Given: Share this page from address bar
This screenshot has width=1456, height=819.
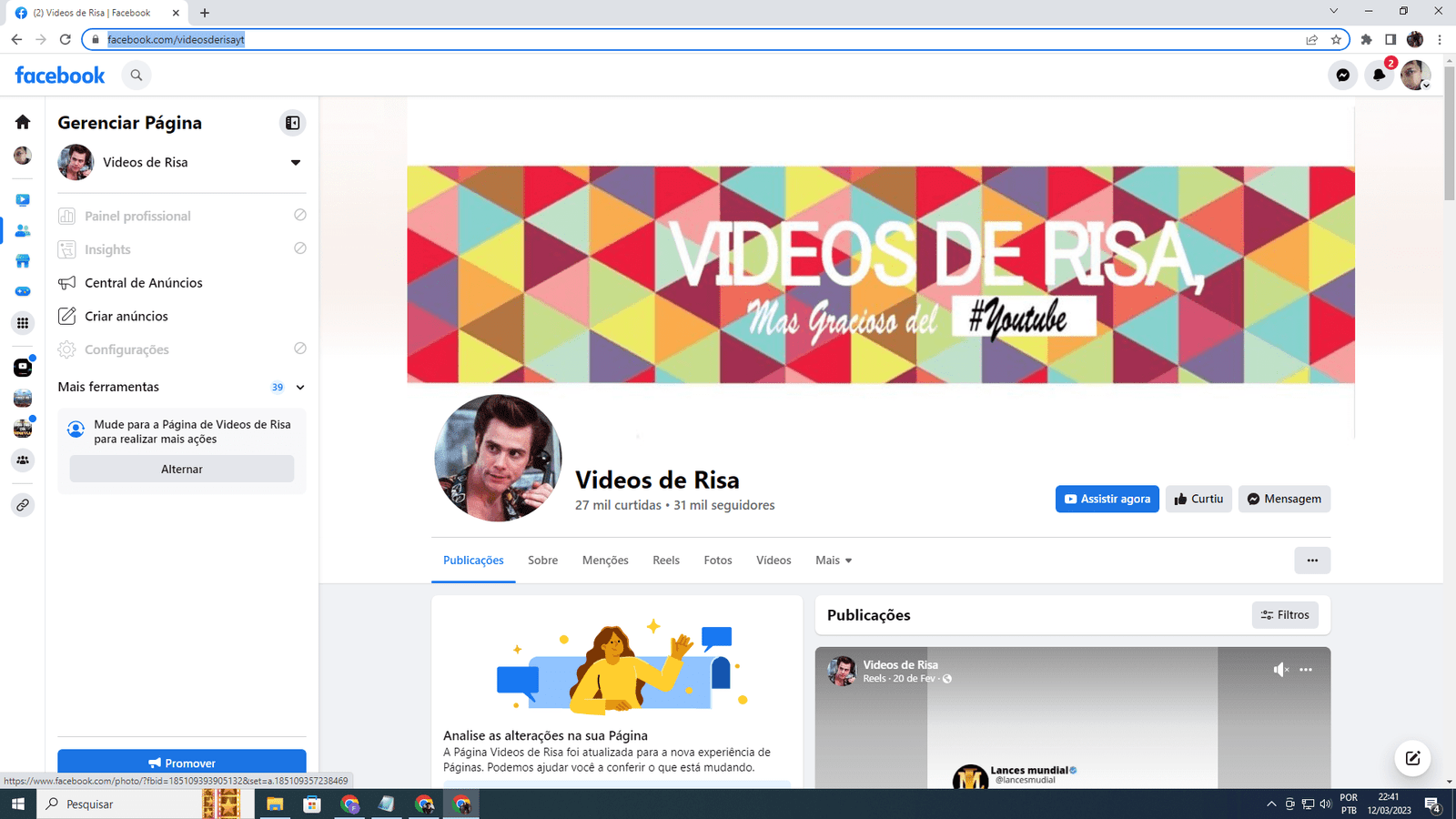Looking at the screenshot, I should [1311, 40].
